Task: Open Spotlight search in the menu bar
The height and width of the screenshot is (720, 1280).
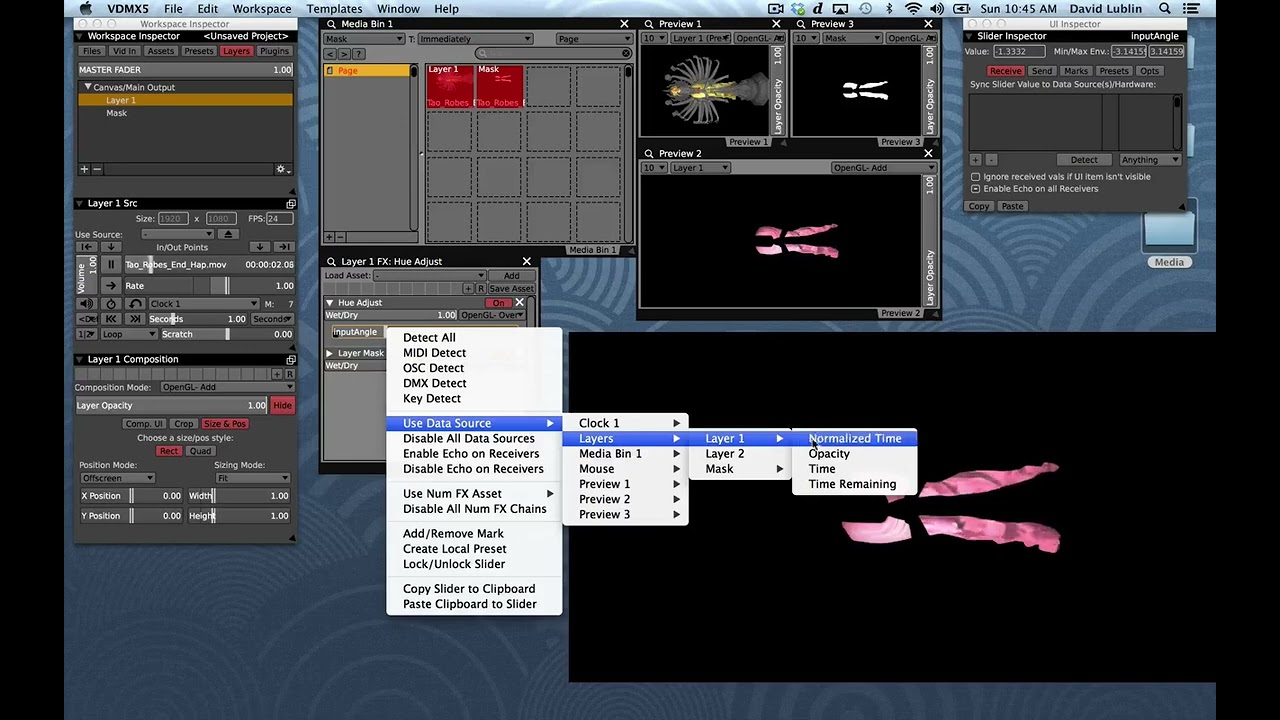Action: click(1165, 9)
